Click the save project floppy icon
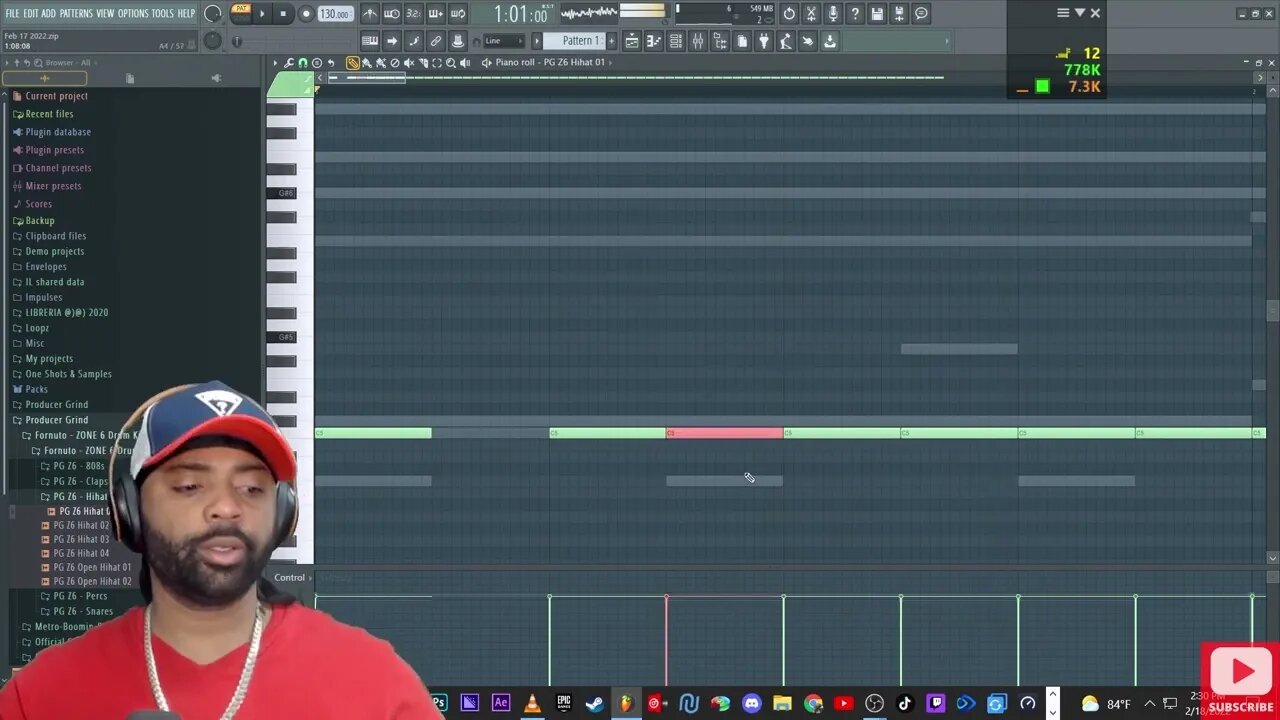This screenshot has height=720, width=1280. pyautogui.click(x=877, y=14)
